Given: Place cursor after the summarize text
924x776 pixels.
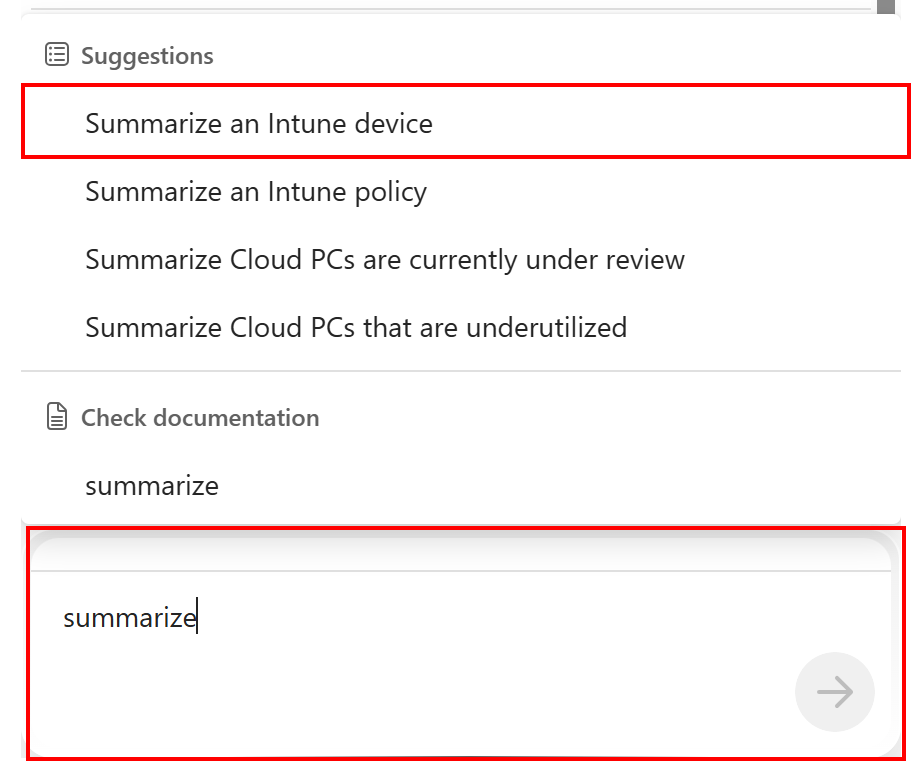Looking at the screenshot, I should [x=197, y=617].
